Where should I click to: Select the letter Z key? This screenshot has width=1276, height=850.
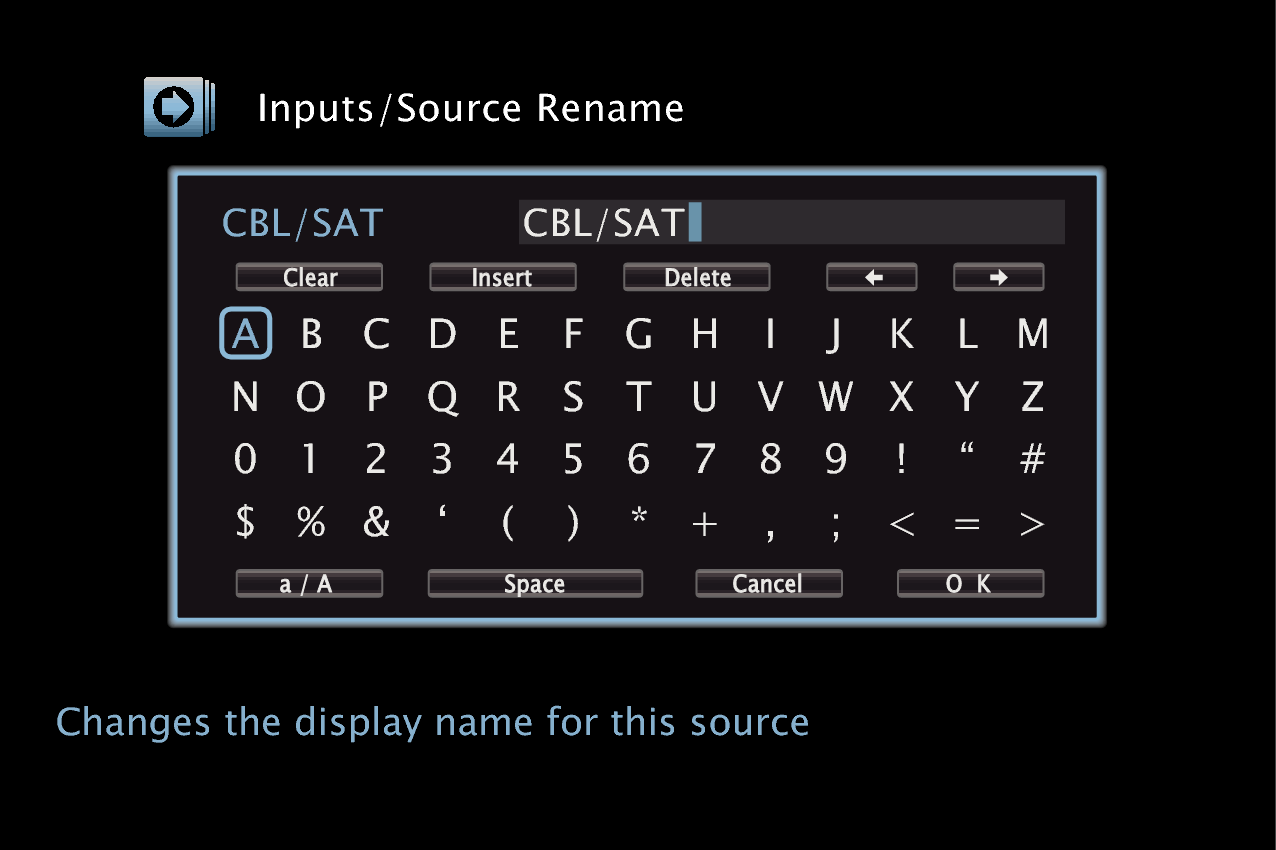1032,397
